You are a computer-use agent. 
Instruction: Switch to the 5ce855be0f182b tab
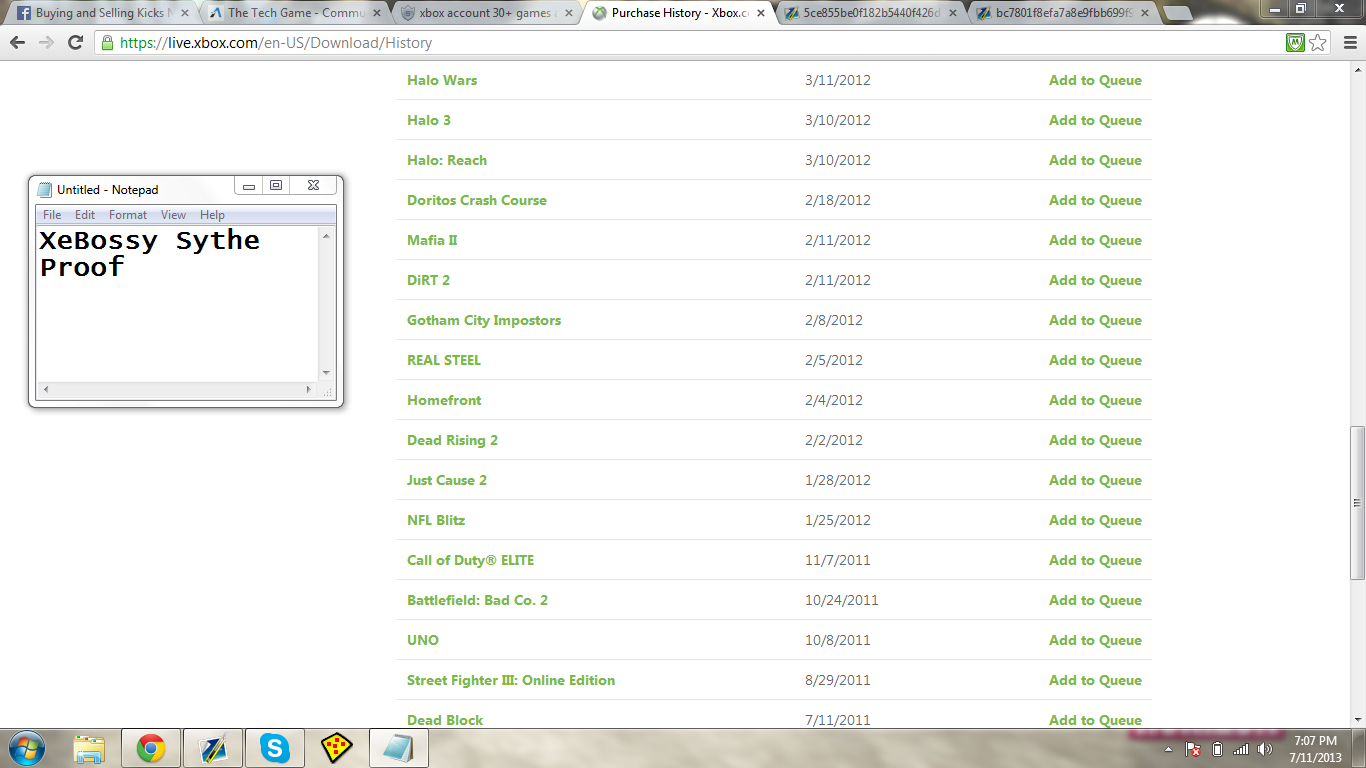pyautogui.click(x=869, y=13)
